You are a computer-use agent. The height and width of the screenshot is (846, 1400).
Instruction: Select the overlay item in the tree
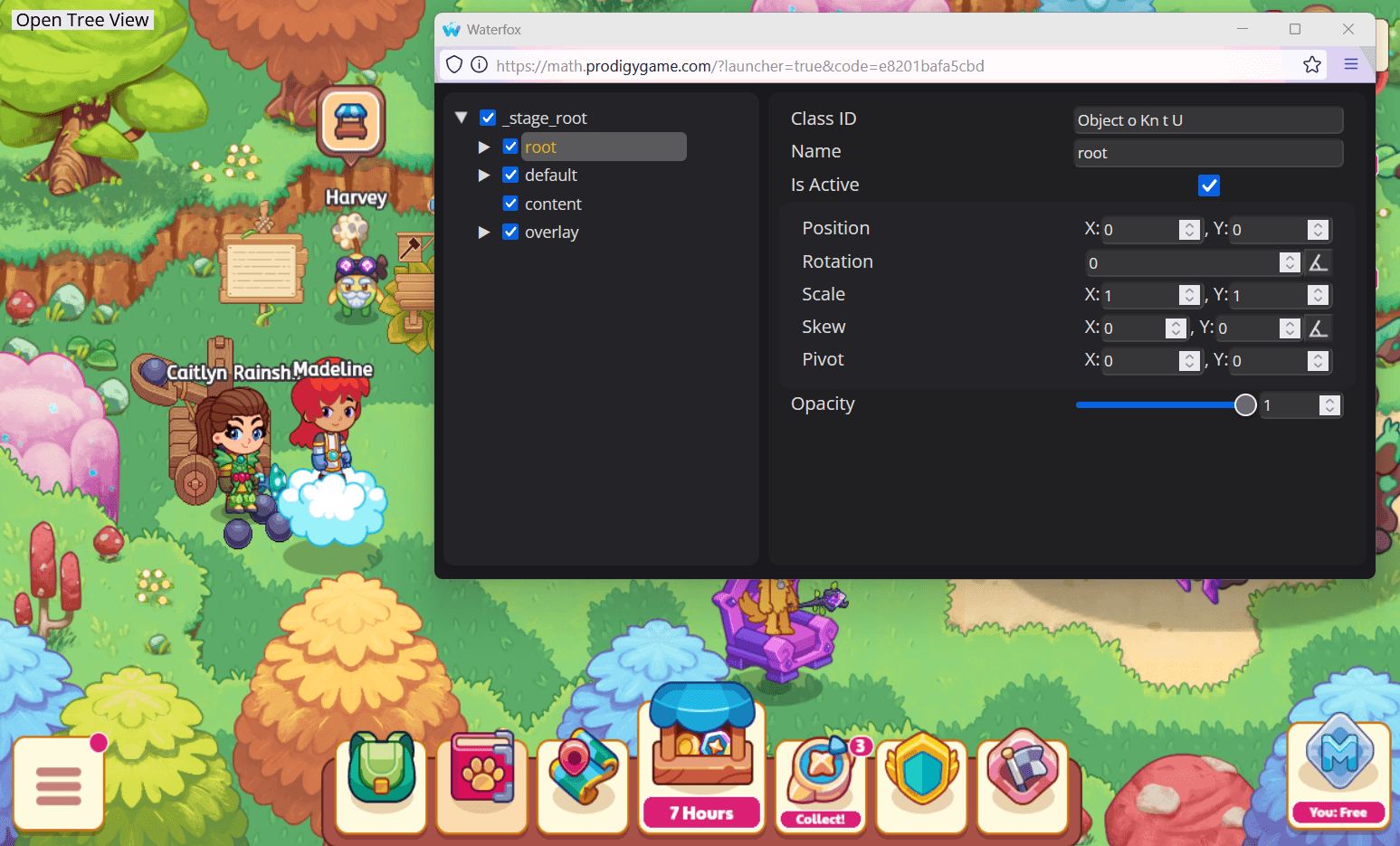click(x=551, y=233)
